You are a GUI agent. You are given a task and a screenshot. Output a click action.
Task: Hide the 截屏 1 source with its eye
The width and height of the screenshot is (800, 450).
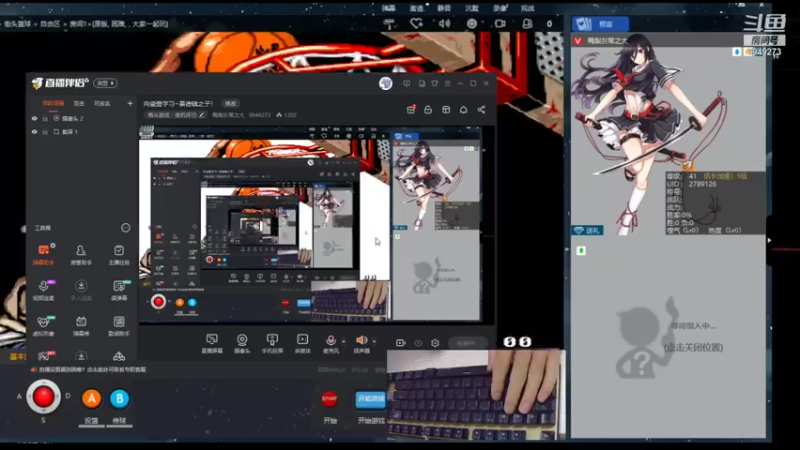tap(34, 132)
